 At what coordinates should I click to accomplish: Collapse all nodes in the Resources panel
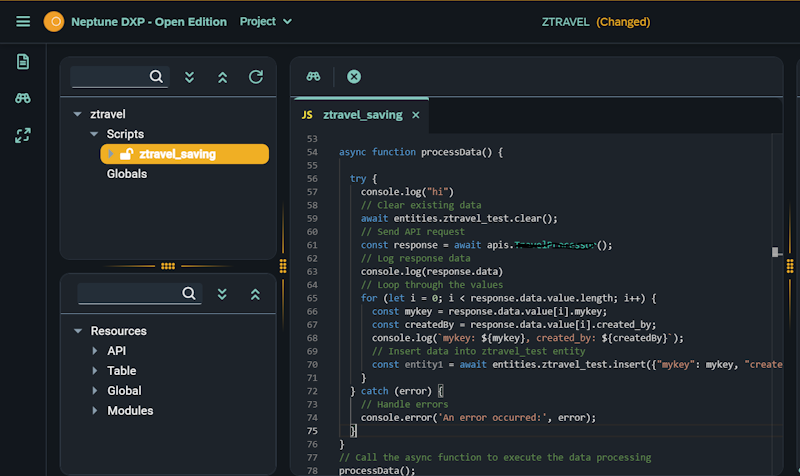click(x=256, y=294)
